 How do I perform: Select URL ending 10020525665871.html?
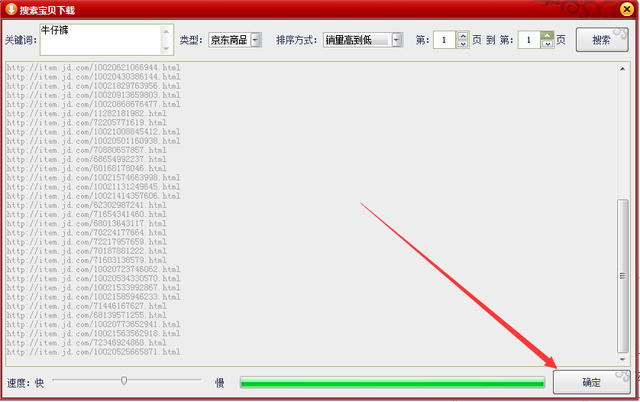93,352
